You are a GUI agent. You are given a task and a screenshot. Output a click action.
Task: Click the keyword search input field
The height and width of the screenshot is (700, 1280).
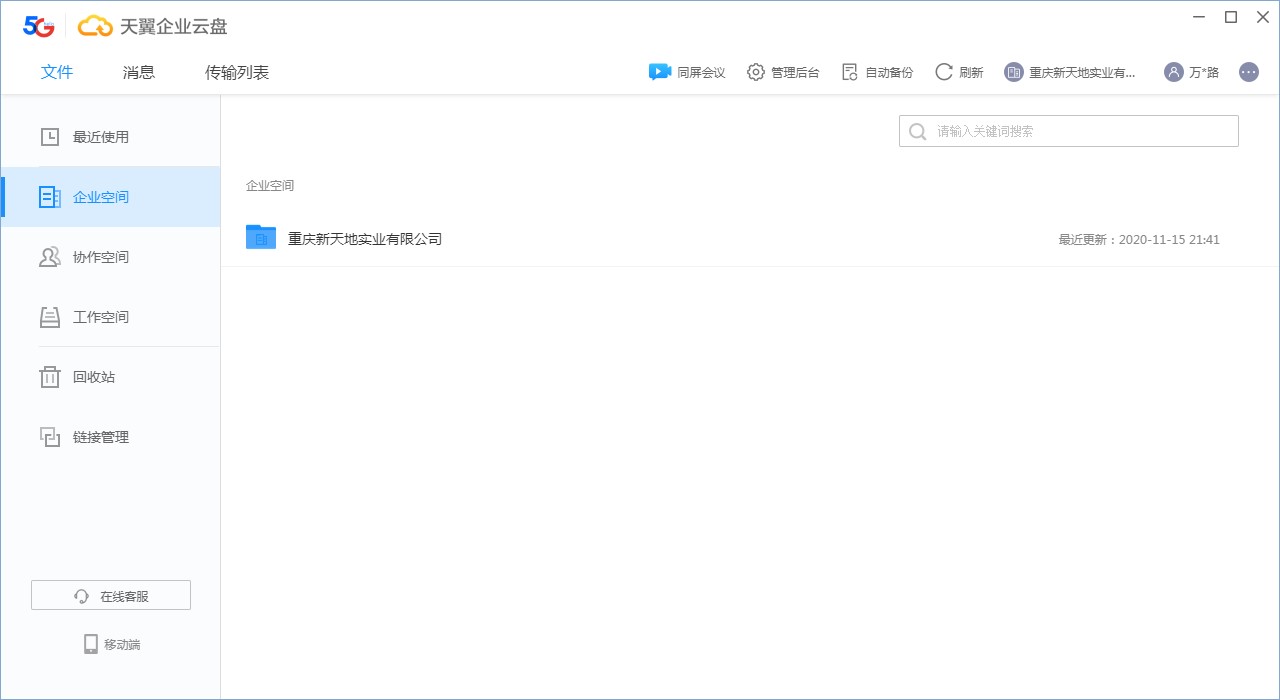1069,131
